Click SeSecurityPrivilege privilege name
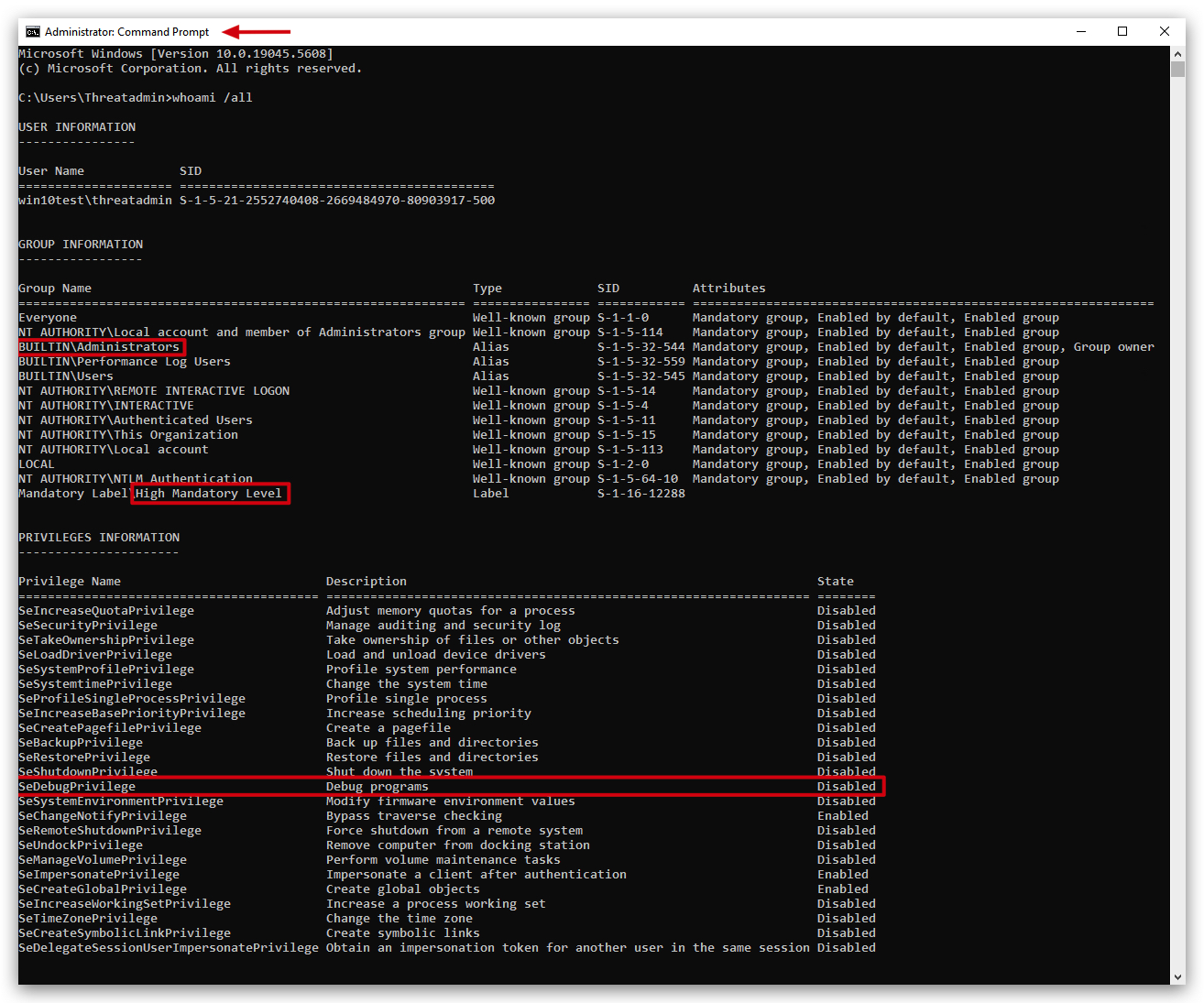 pyautogui.click(x=88, y=626)
